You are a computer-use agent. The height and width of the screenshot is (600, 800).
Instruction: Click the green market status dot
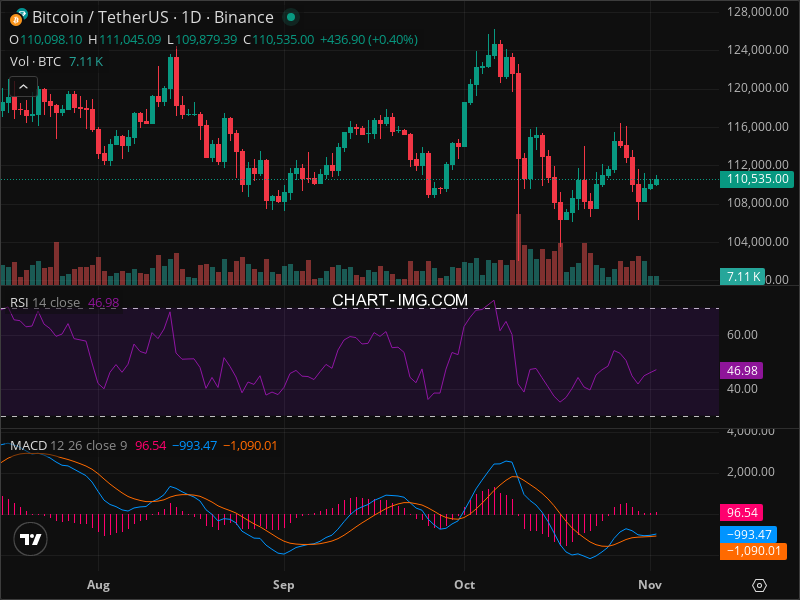tap(290, 18)
